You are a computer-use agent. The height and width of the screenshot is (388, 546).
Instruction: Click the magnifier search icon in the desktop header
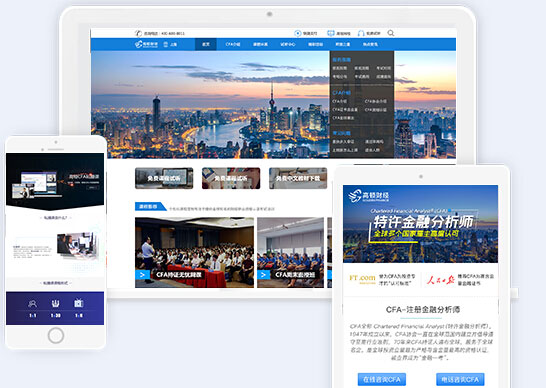pos(391,33)
